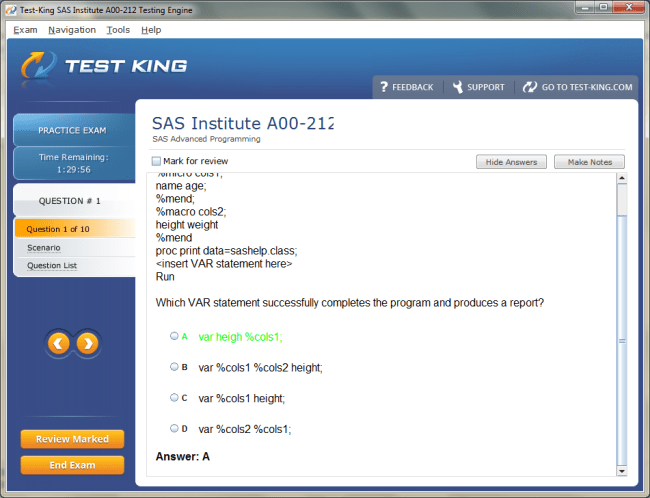
Task: Click Review Marked button
Action: pyautogui.click(x=72, y=439)
